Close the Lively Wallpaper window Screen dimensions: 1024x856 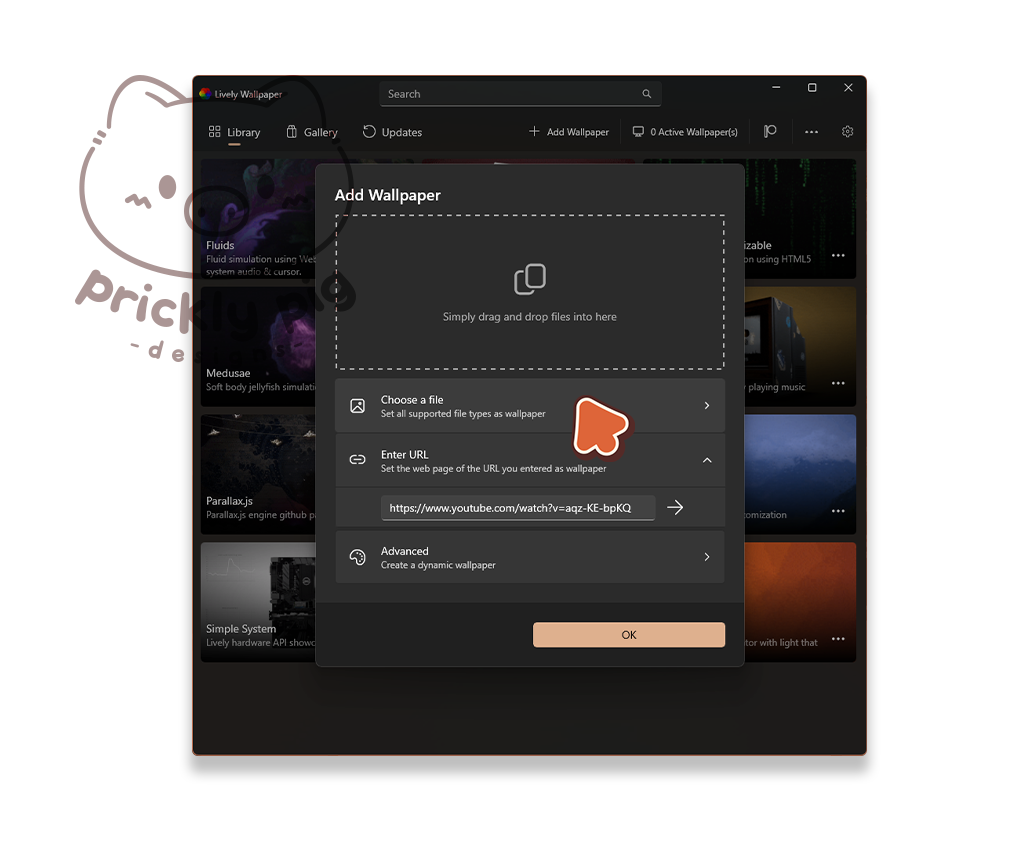[x=848, y=87]
